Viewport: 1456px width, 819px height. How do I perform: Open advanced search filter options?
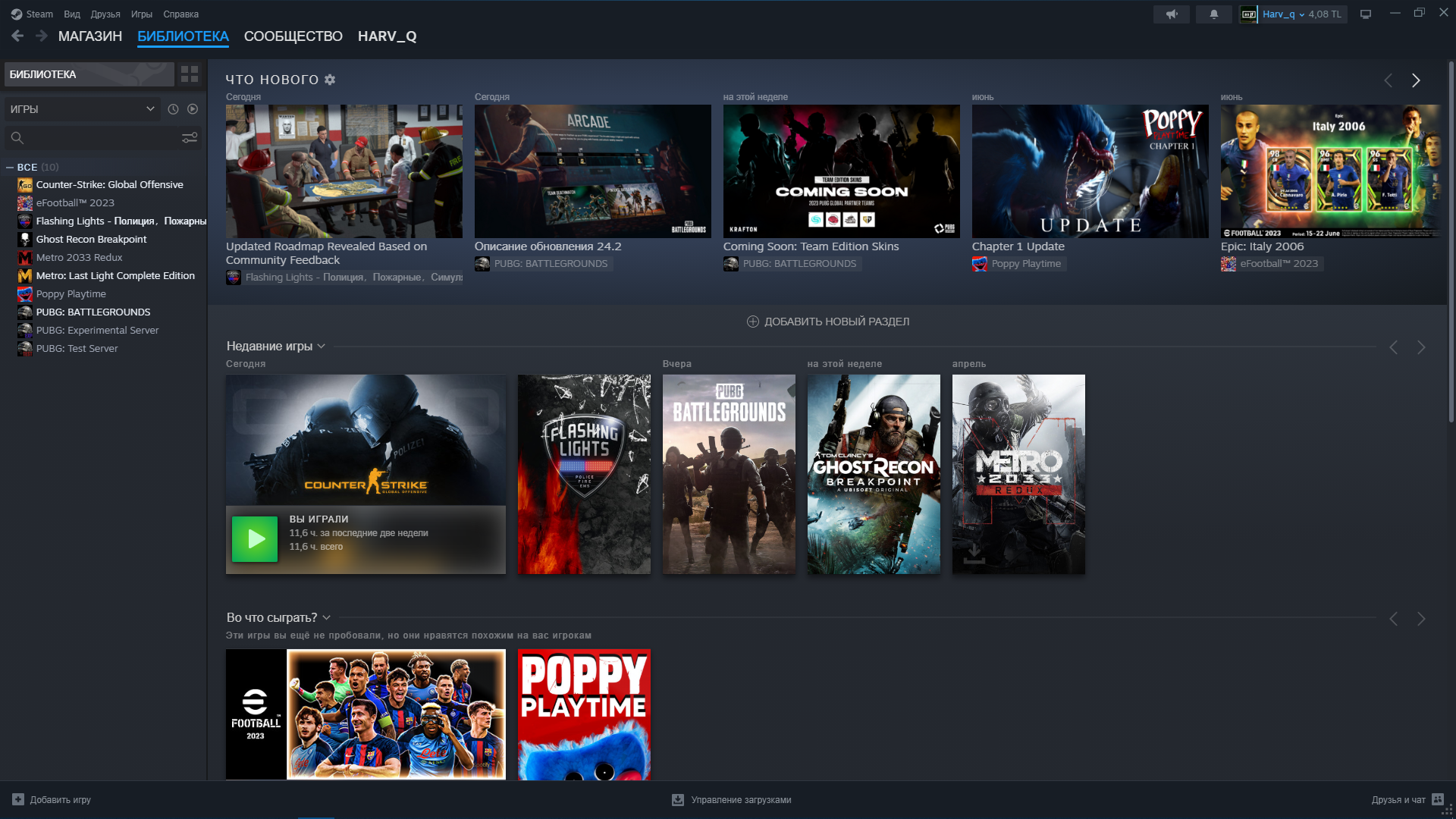[190, 138]
